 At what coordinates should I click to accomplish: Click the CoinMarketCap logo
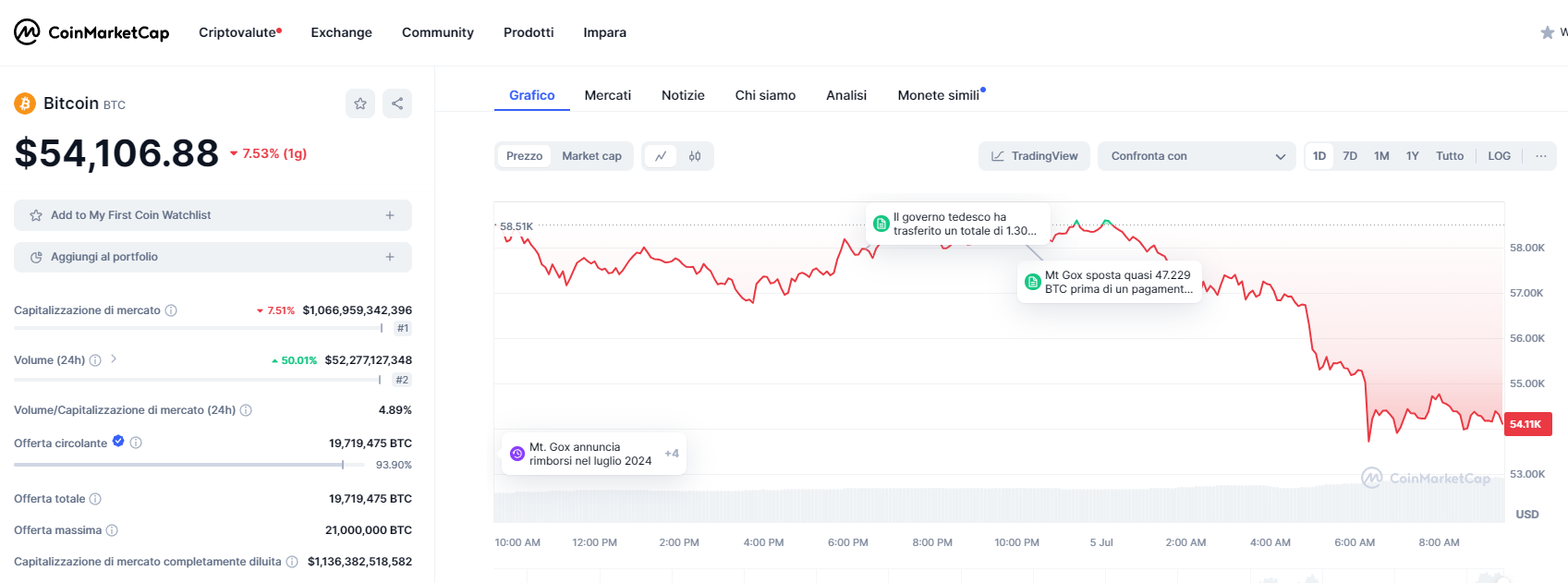click(x=91, y=32)
